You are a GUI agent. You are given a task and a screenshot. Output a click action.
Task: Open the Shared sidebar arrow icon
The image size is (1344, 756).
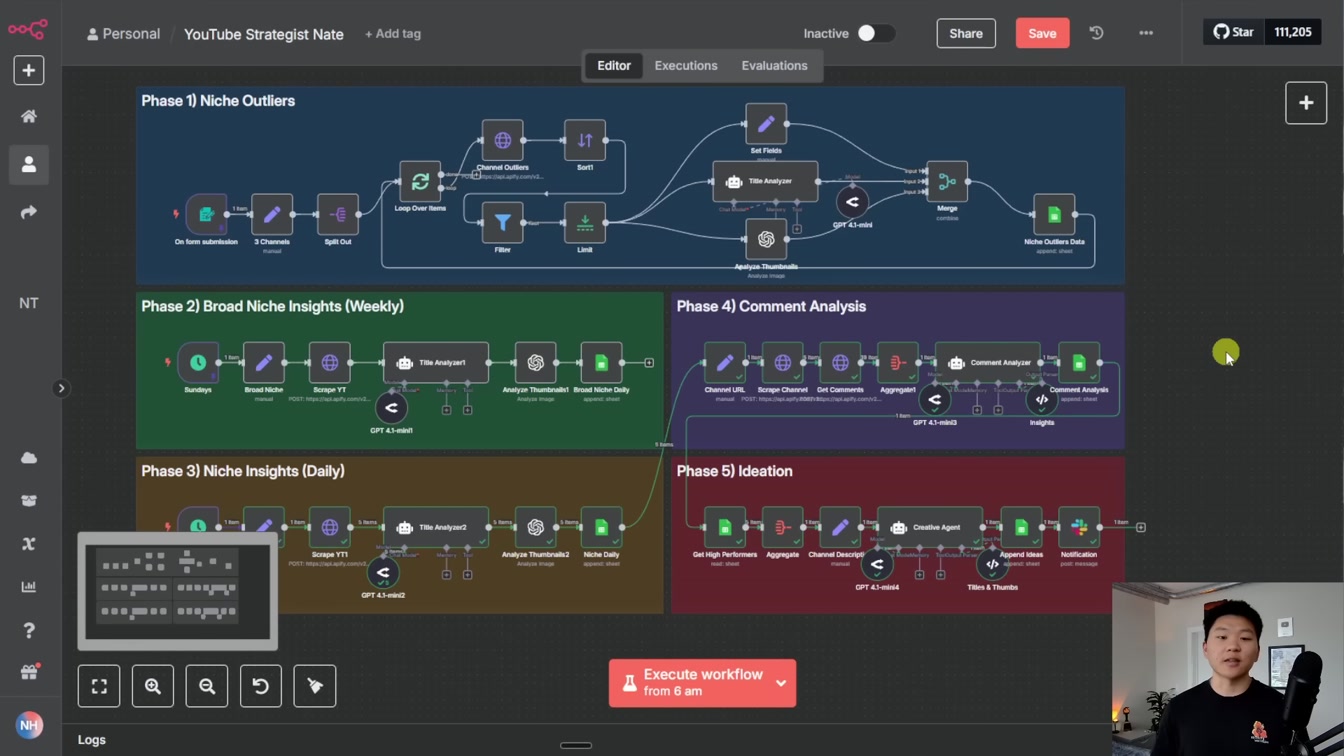coord(29,212)
